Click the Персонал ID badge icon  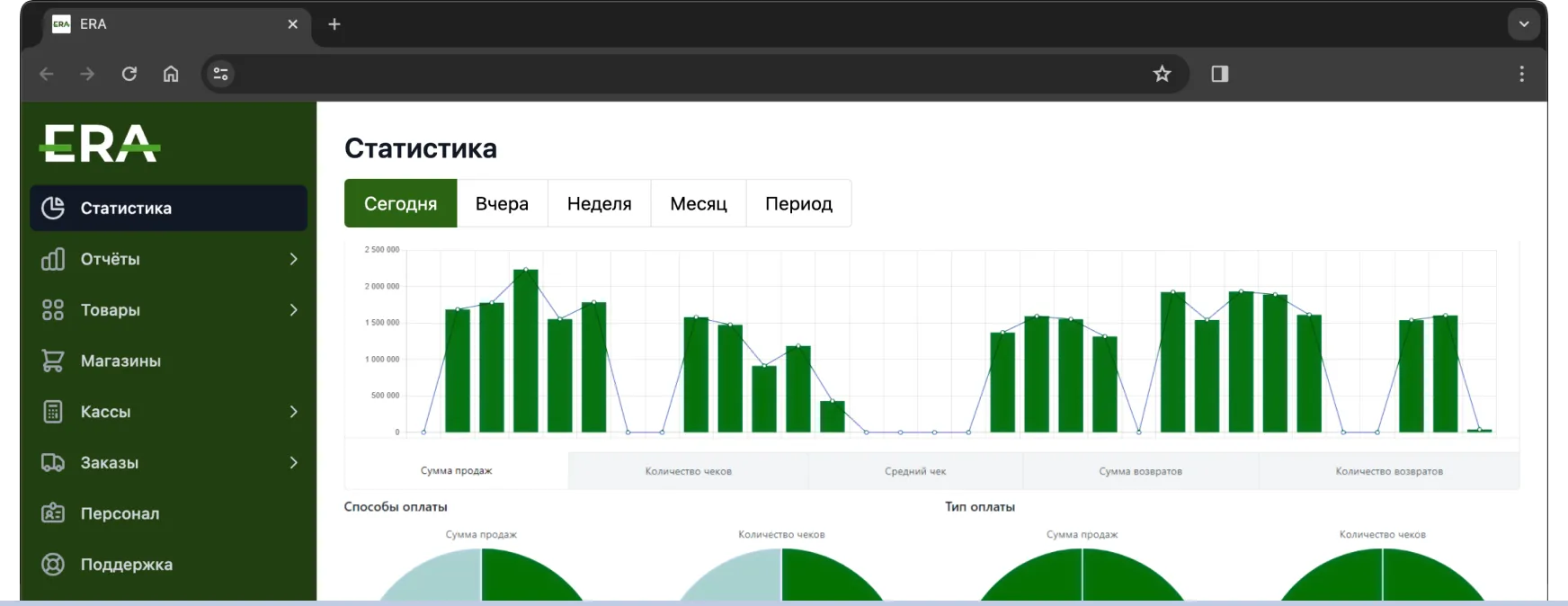tap(53, 513)
